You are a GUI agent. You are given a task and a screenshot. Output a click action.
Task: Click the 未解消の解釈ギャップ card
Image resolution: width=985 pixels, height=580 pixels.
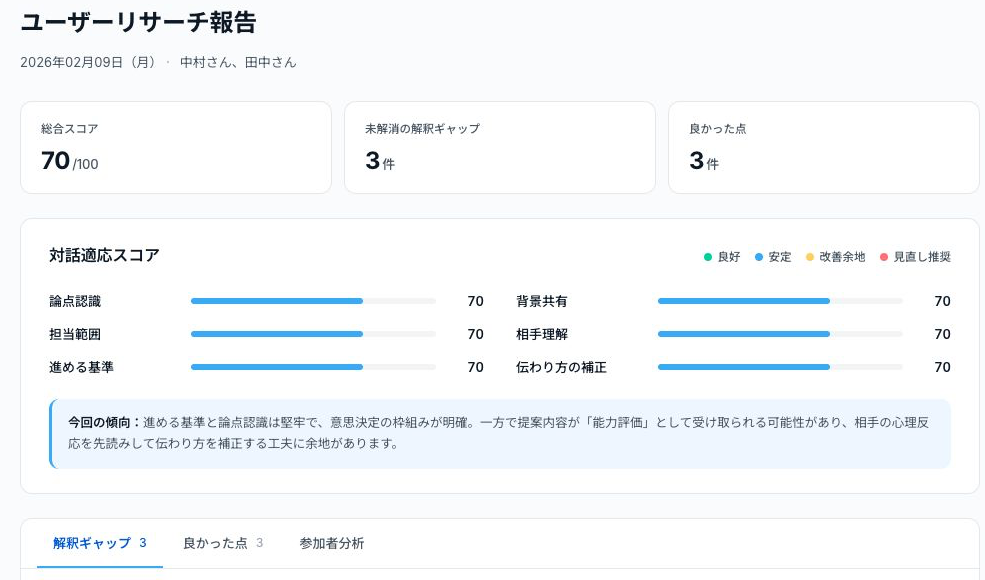coord(500,148)
